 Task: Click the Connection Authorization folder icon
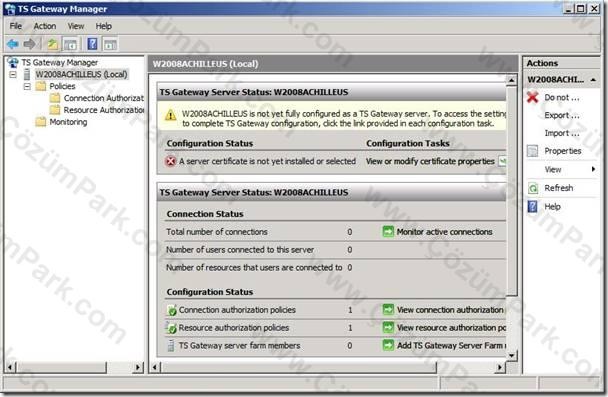[55, 98]
